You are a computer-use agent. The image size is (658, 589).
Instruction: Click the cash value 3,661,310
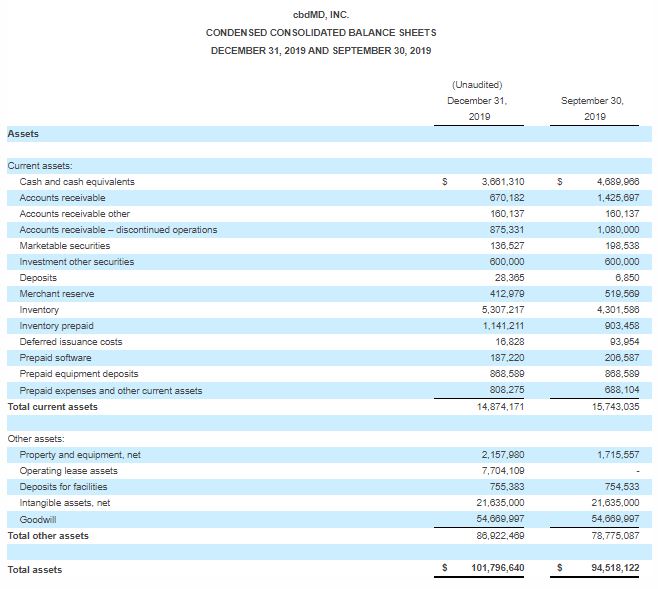502,182
